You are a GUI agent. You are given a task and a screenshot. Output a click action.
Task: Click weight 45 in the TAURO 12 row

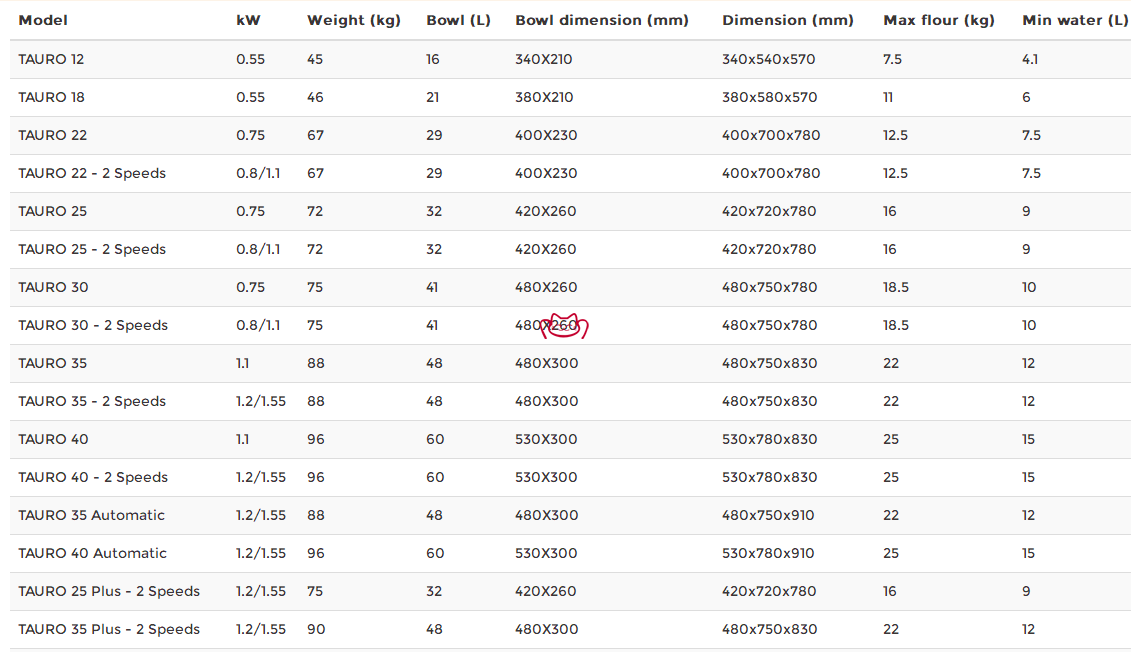pos(315,59)
